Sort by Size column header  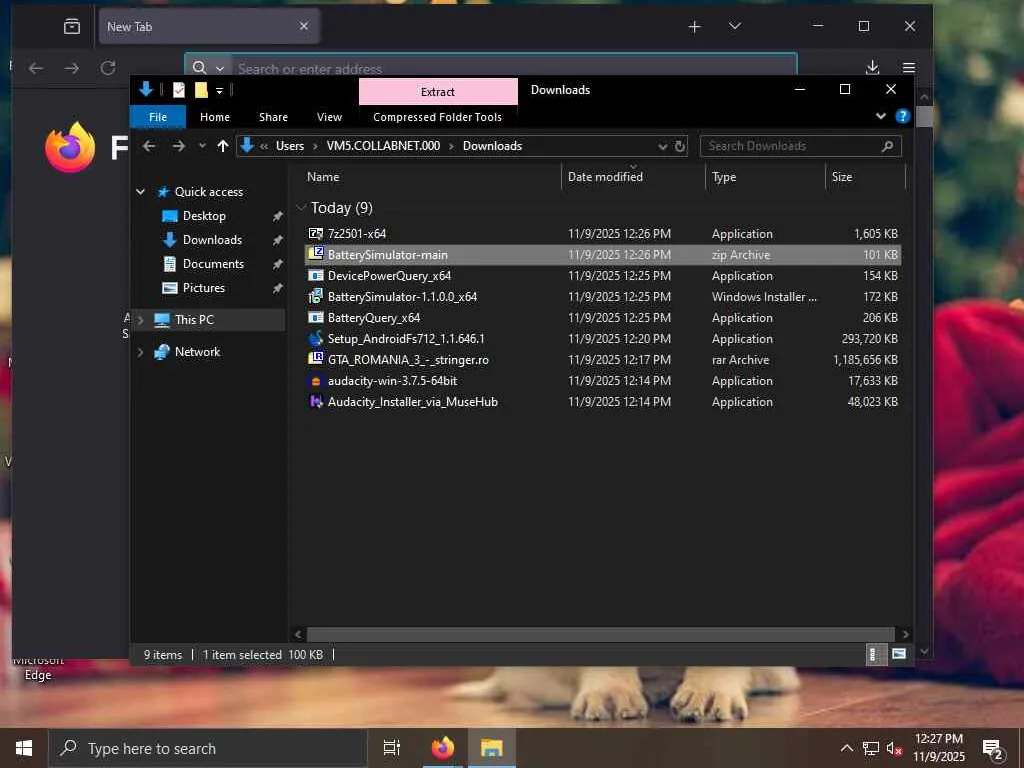(865, 177)
